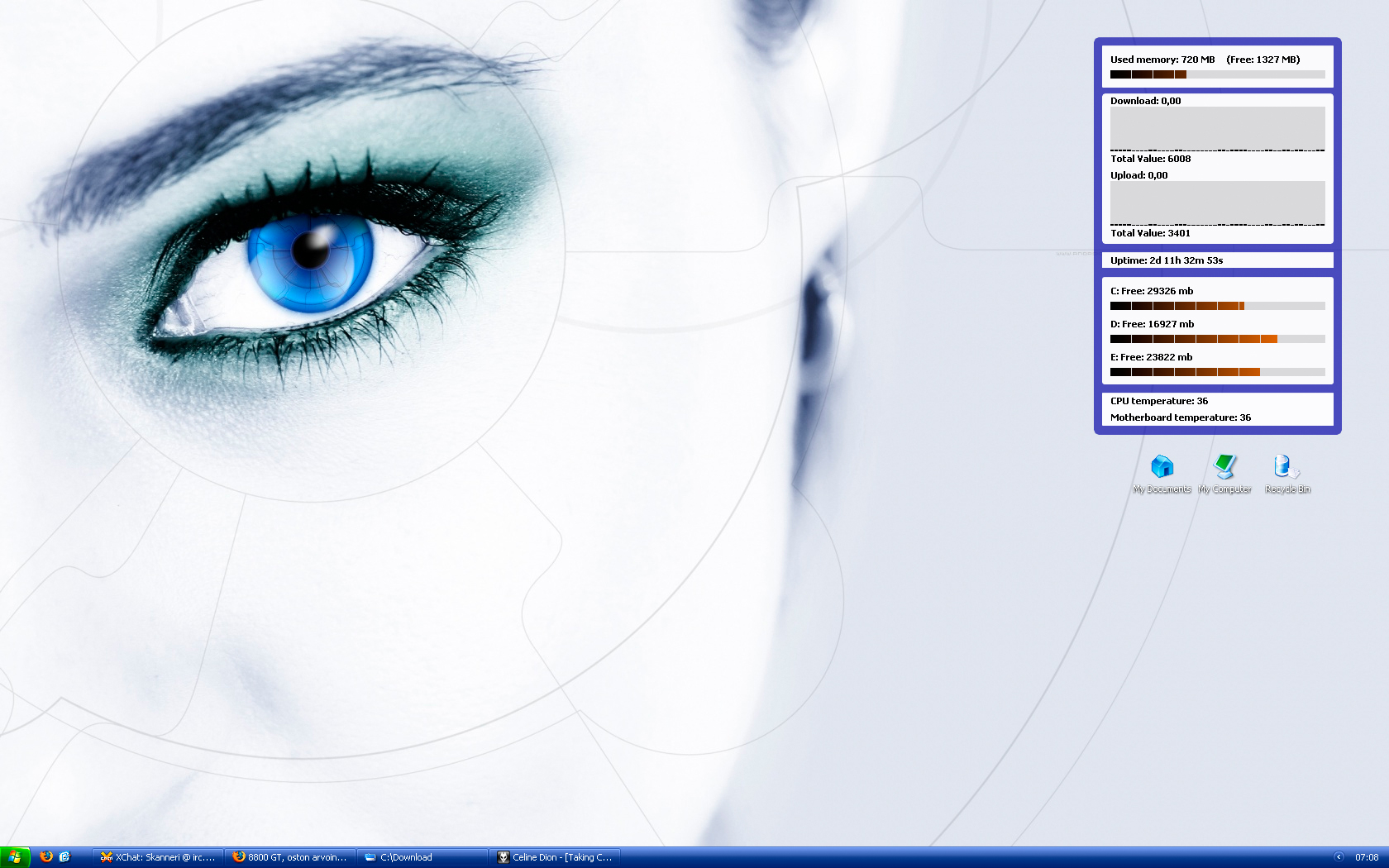This screenshot has width=1389, height=868.
Task: Click the C: drive free space bar
Action: pos(1218,306)
